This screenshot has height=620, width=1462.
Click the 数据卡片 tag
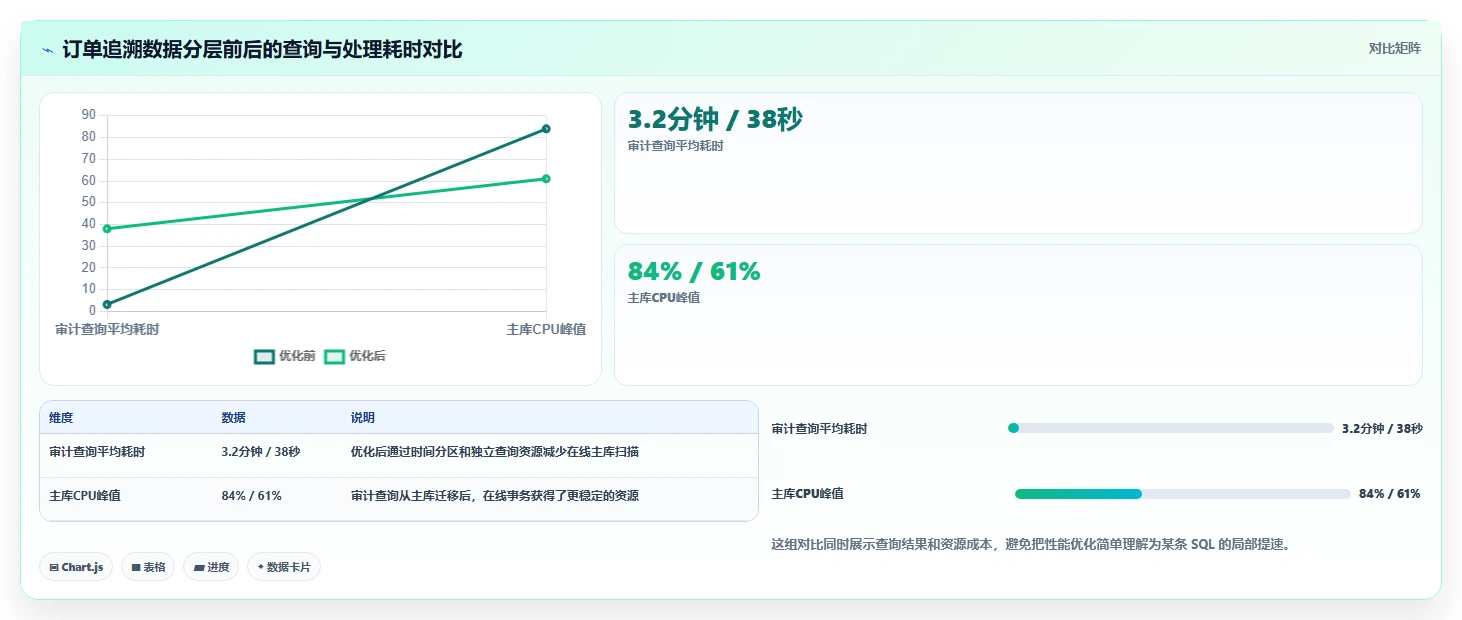[x=284, y=567]
